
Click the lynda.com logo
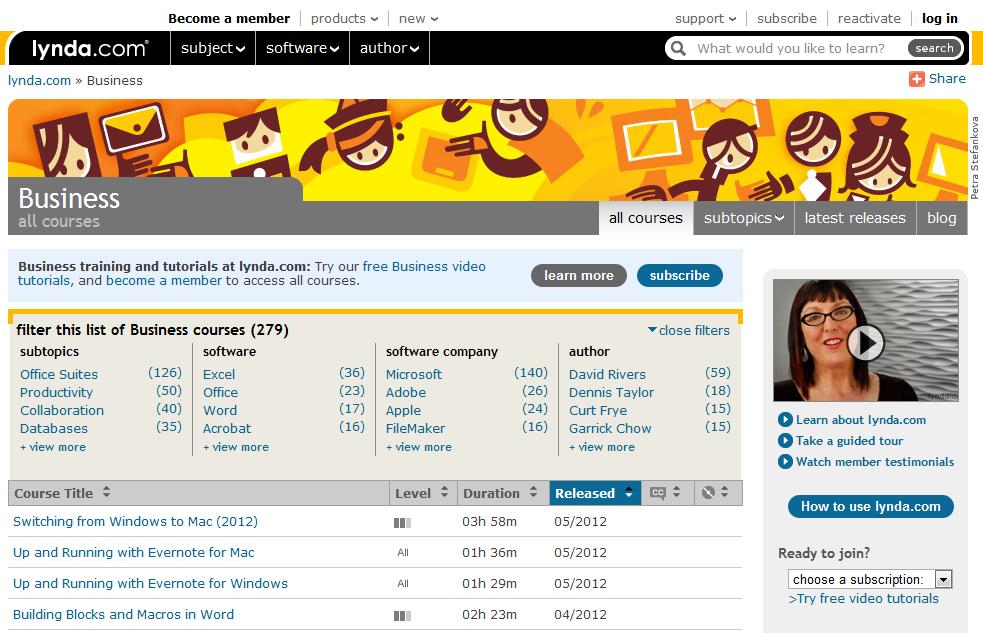90,48
